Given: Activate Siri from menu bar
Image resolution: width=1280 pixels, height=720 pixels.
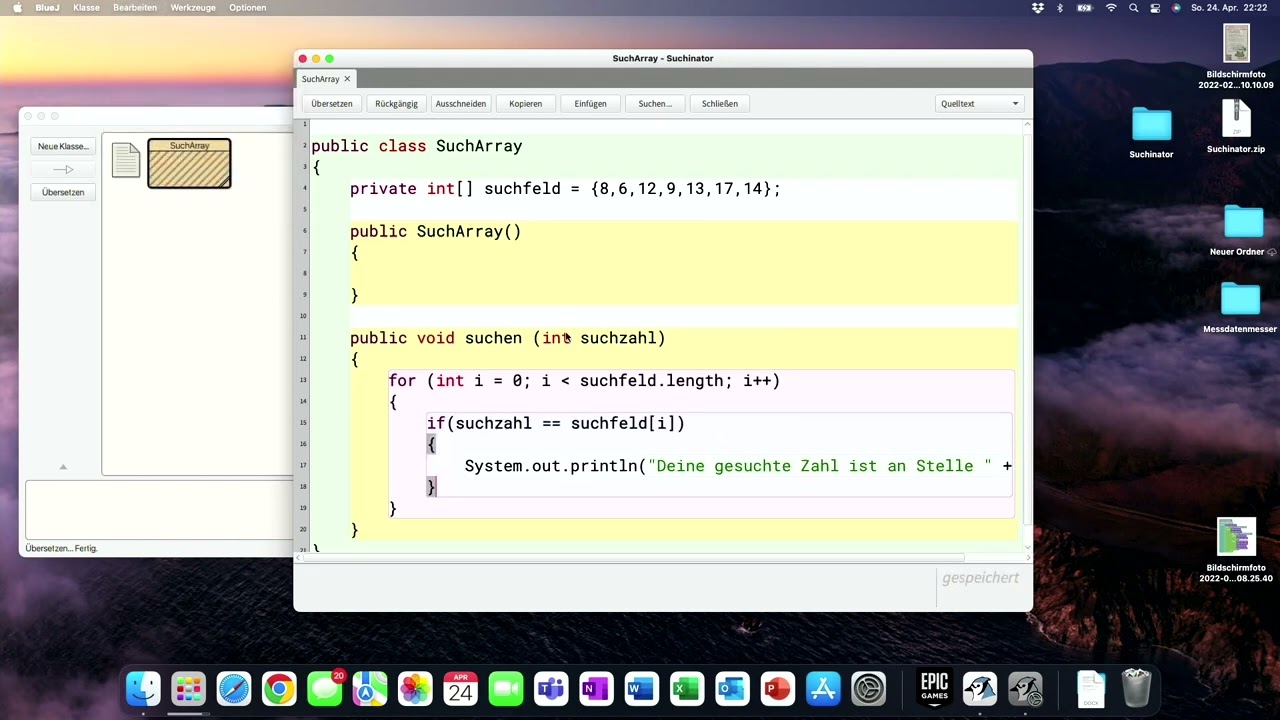Looking at the screenshot, I should [x=1176, y=7].
